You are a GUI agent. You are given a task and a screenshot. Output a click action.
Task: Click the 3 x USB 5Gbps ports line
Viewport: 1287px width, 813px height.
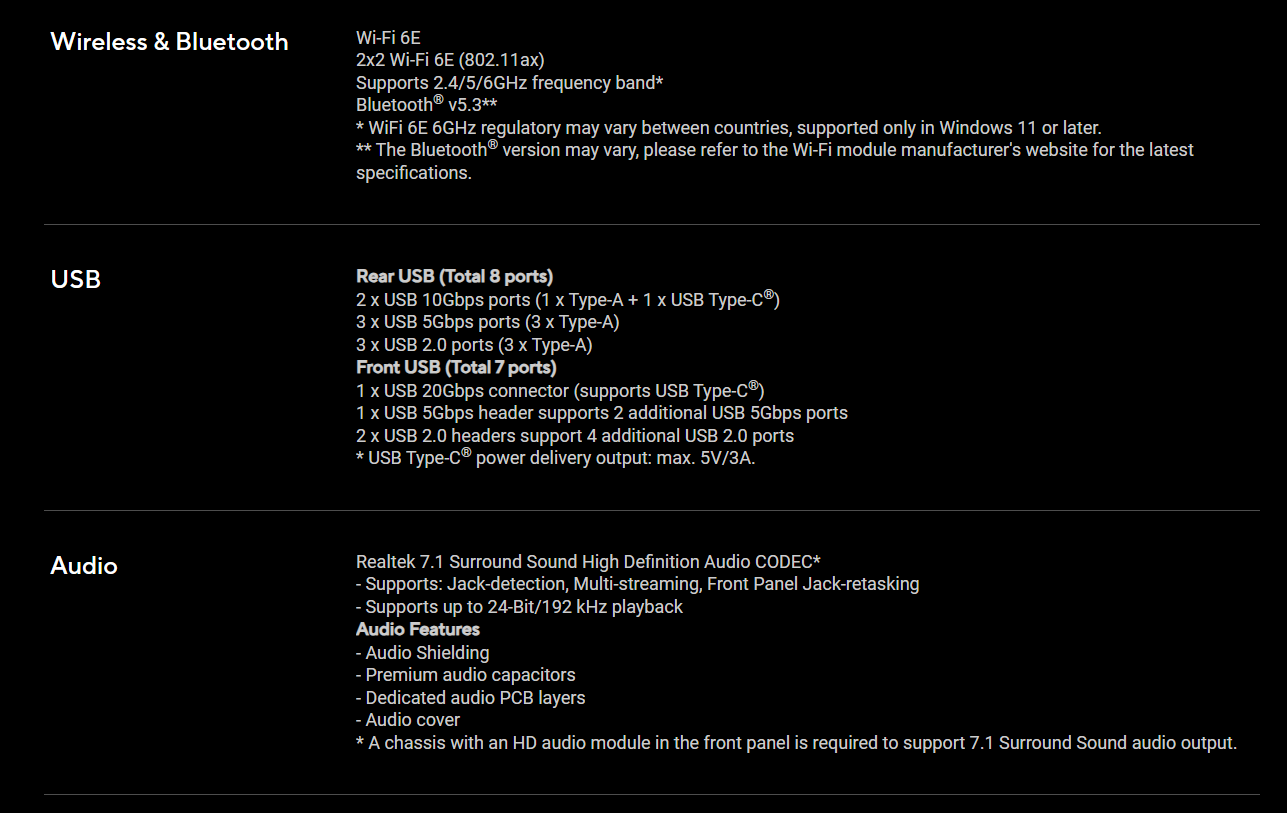pyautogui.click(x=488, y=322)
